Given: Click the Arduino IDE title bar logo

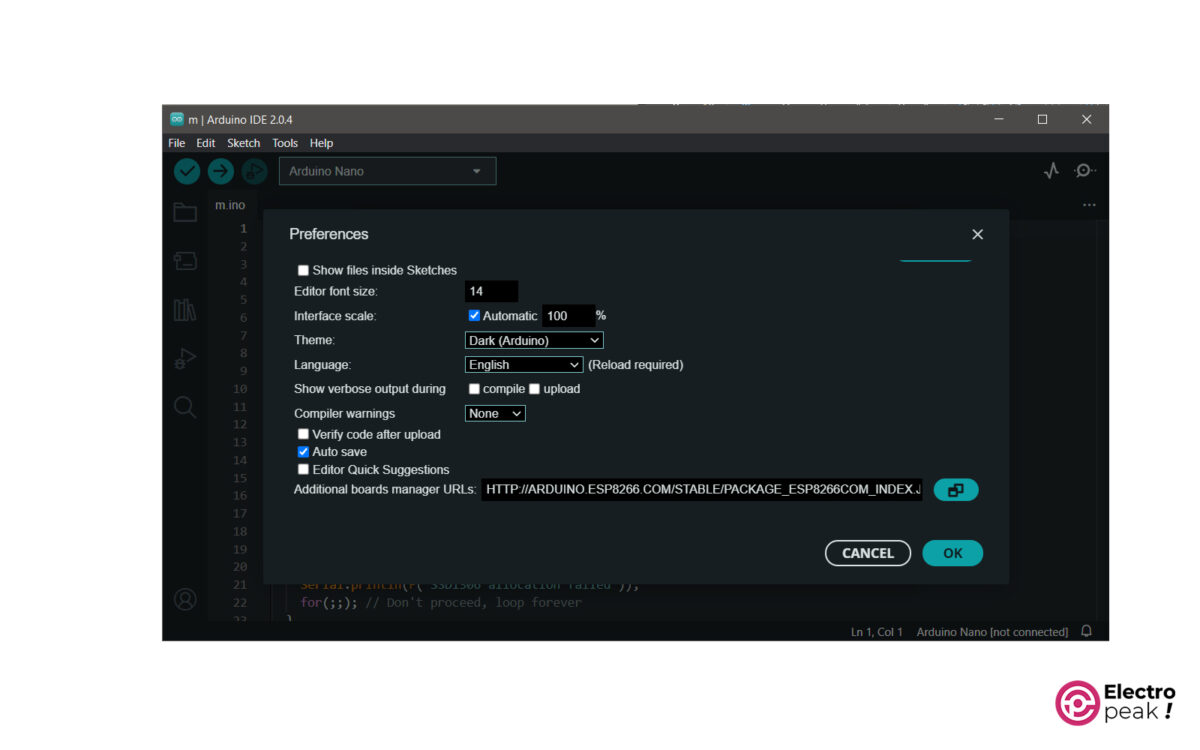Looking at the screenshot, I should tap(177, 119).
